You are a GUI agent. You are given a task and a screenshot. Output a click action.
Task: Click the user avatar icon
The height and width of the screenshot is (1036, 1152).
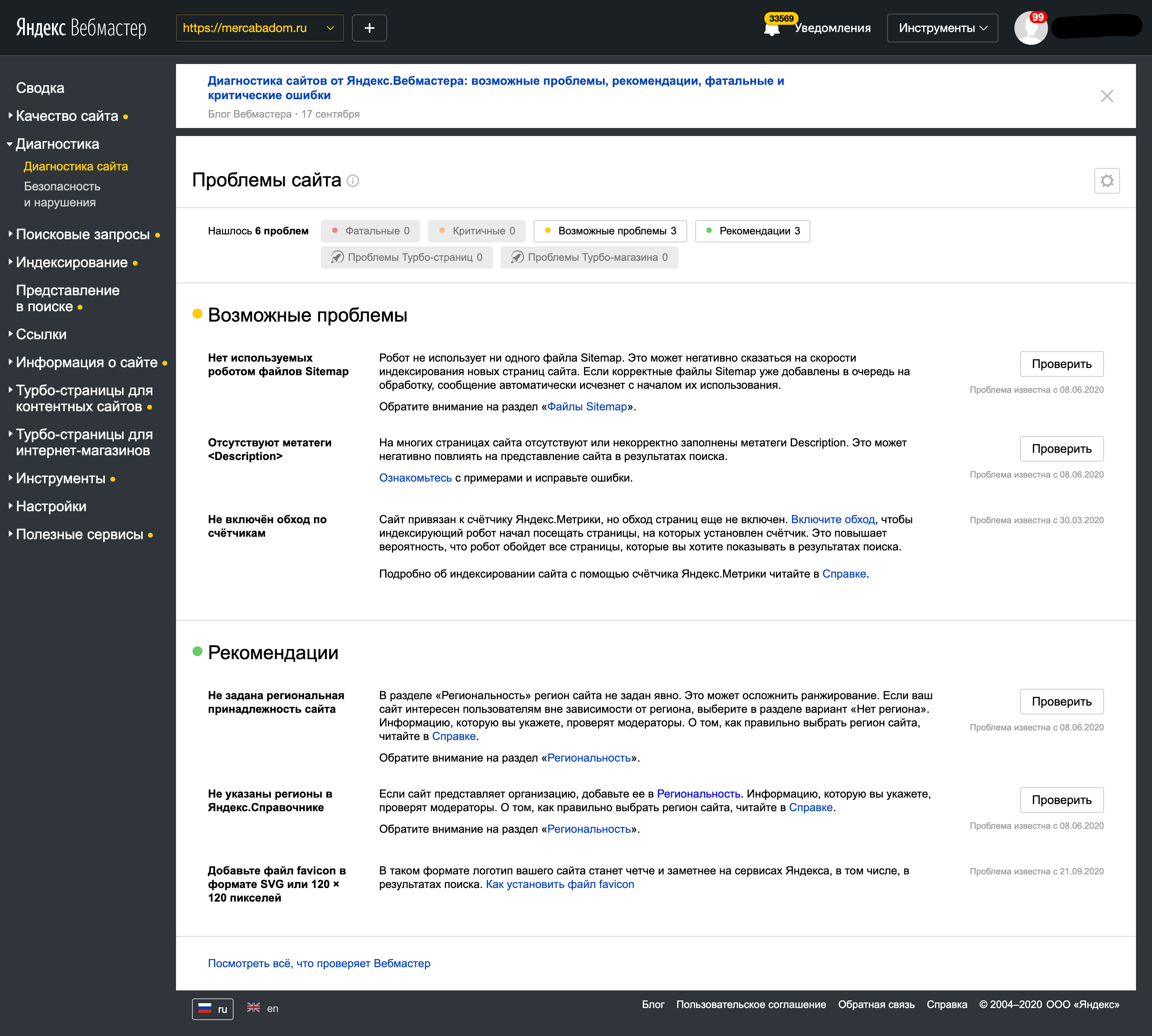tap(1030, 28)
